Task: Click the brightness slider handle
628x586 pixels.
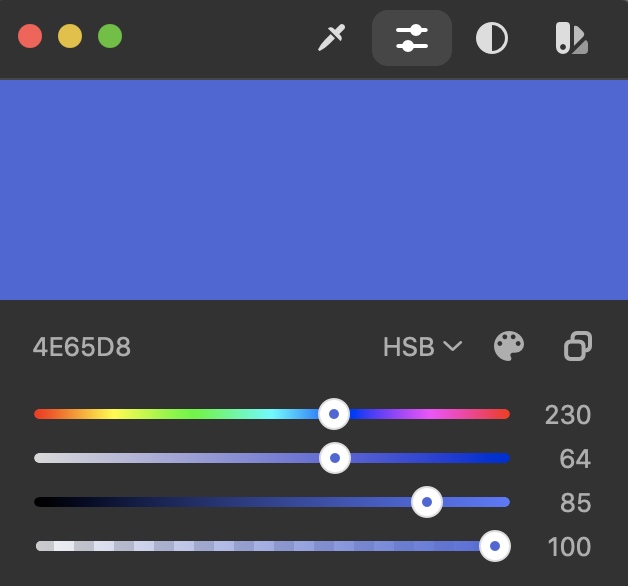Action: (427, 502)
